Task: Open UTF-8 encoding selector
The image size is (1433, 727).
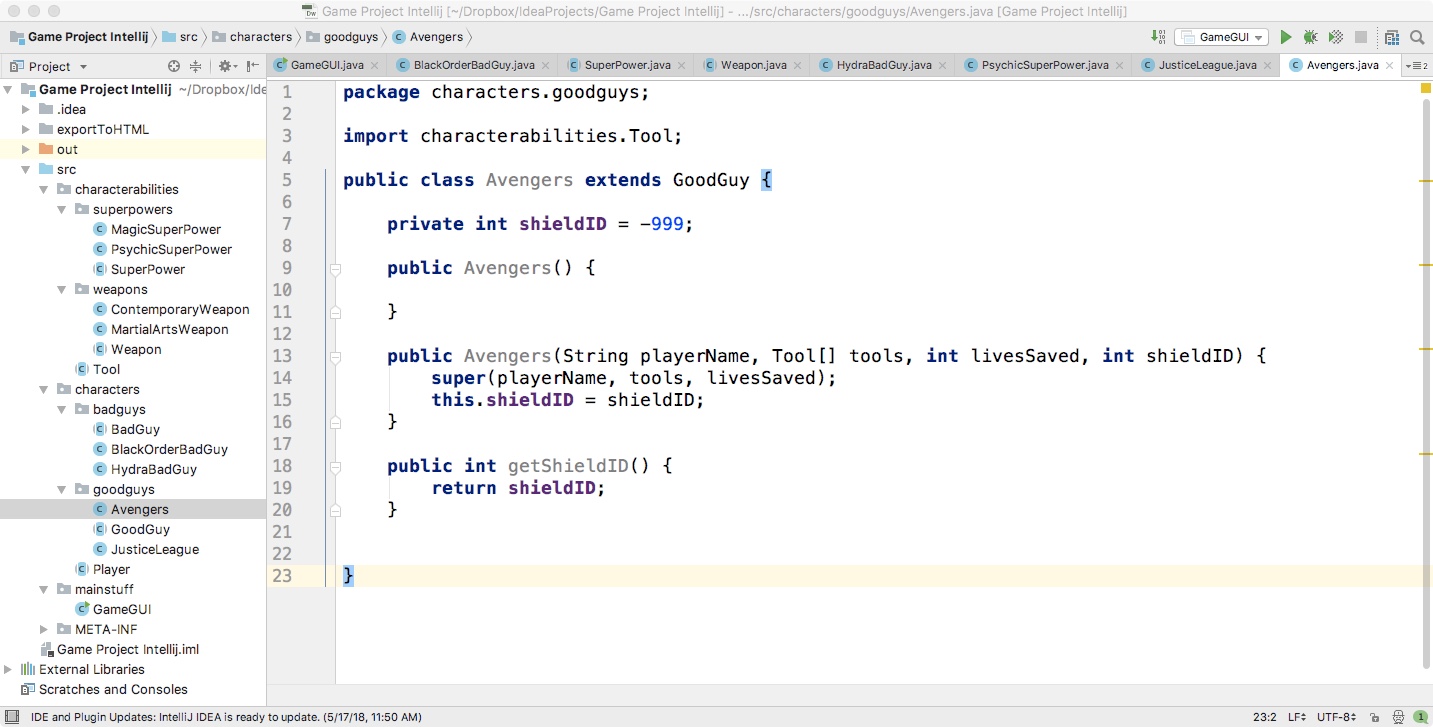Action: 1336,717
